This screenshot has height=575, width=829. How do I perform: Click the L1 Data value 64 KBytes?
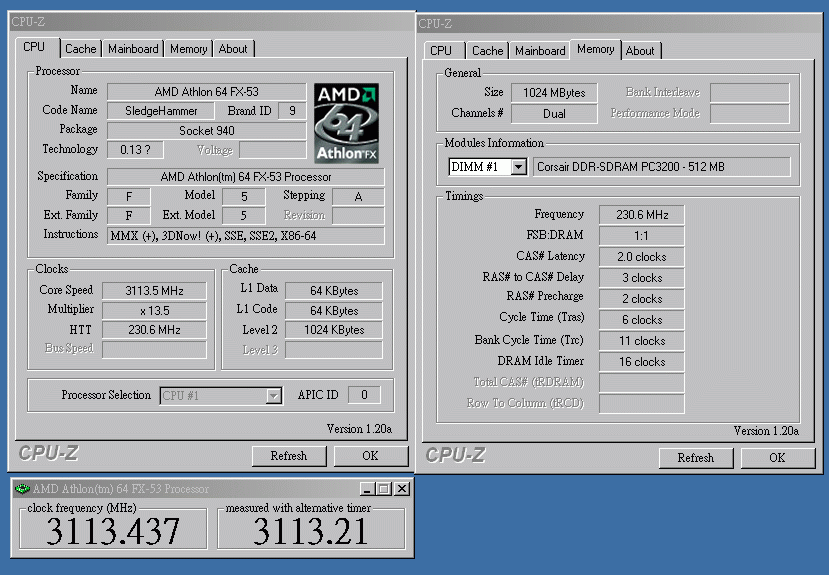[334, 291]
